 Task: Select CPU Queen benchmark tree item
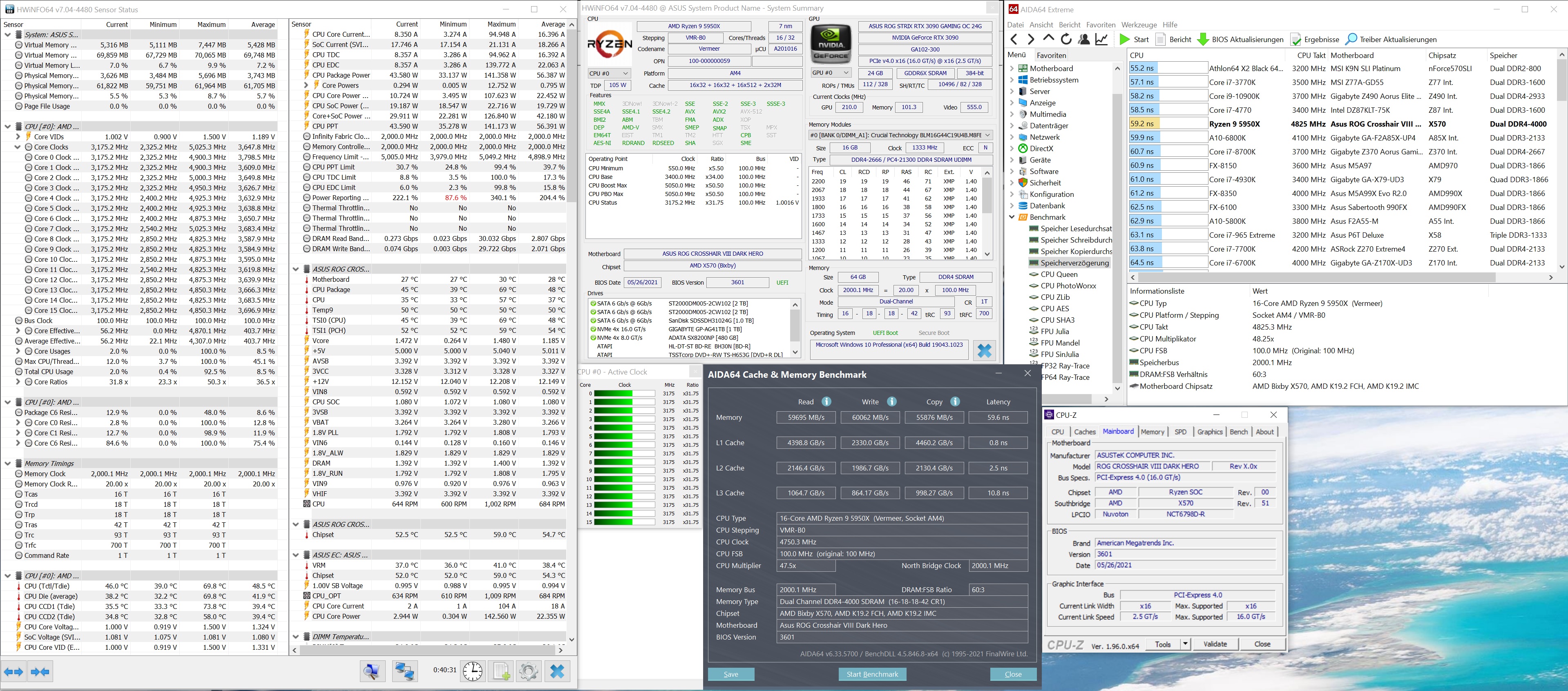click(1059, 274)
